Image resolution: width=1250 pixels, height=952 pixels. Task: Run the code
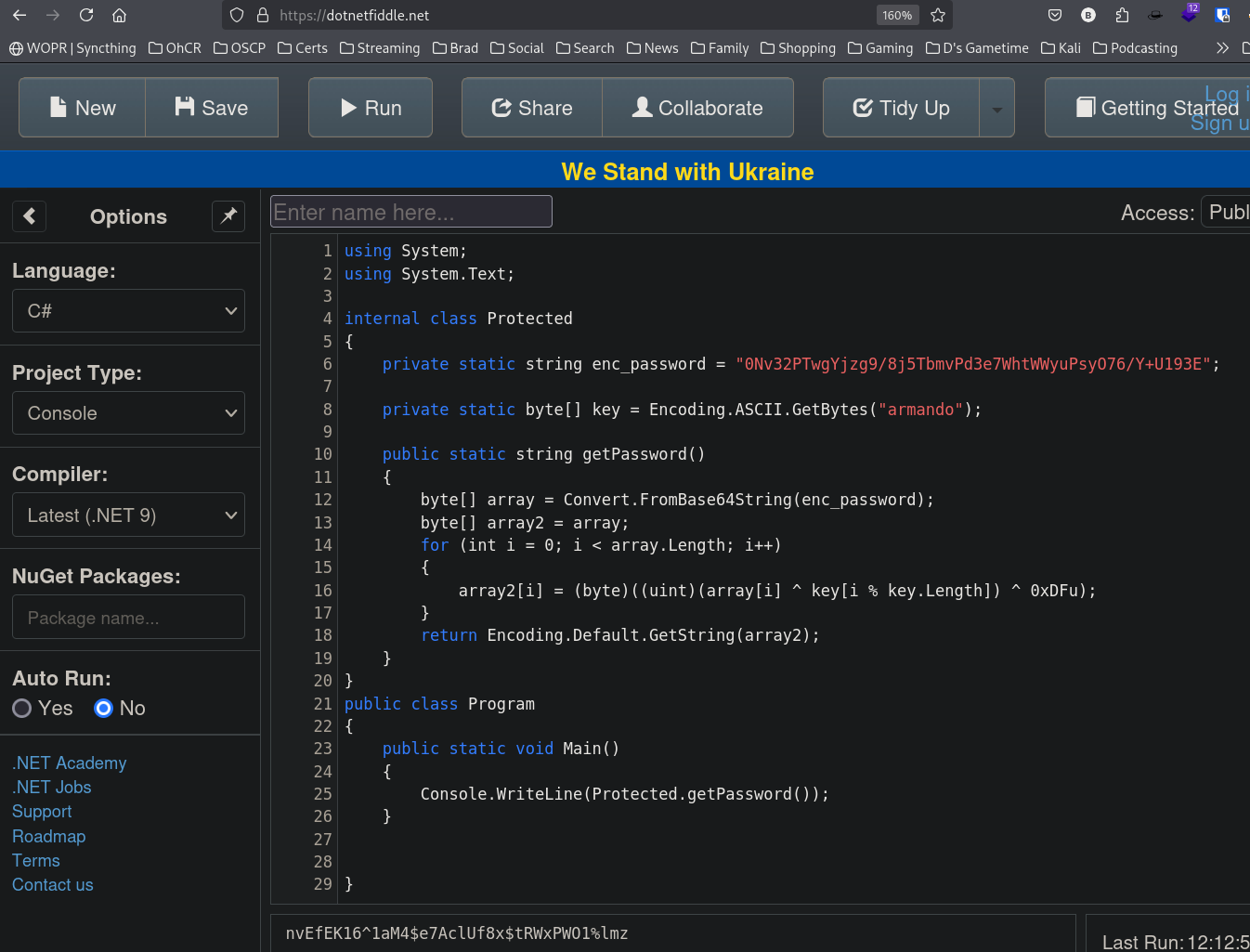[x=371, y=108]
